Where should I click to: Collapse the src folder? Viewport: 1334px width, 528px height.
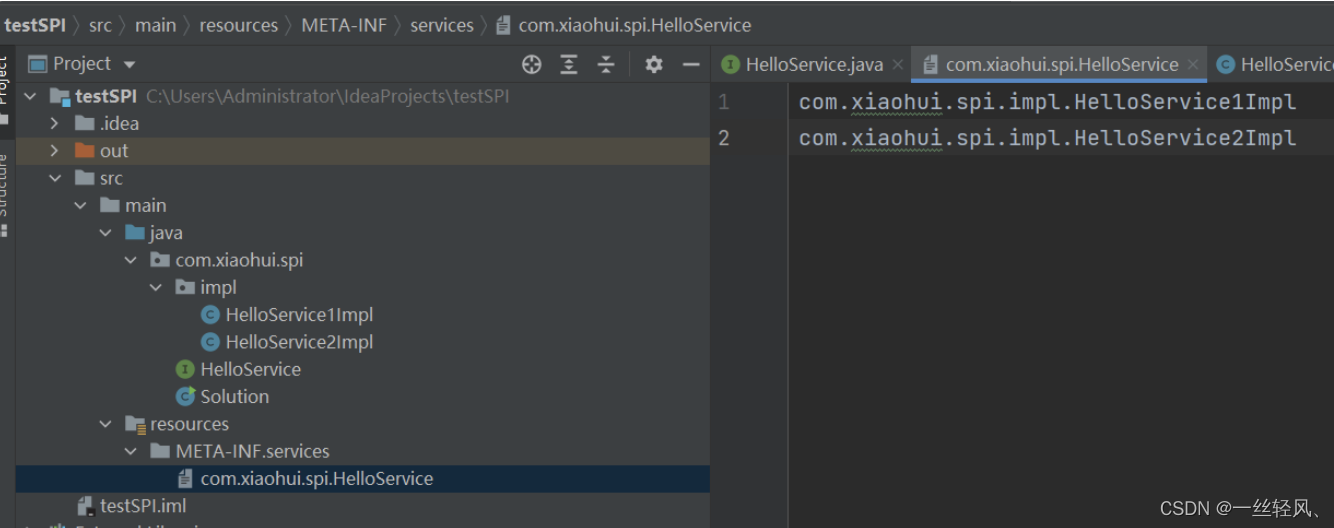55,178
